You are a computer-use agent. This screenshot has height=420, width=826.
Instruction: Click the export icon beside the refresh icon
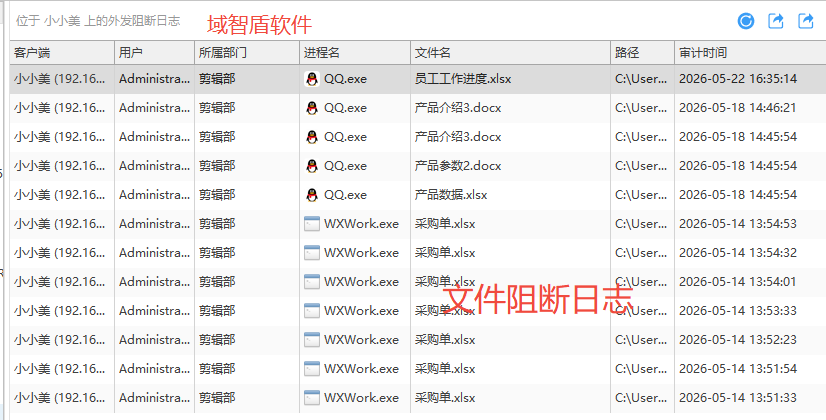coord(776,21)
